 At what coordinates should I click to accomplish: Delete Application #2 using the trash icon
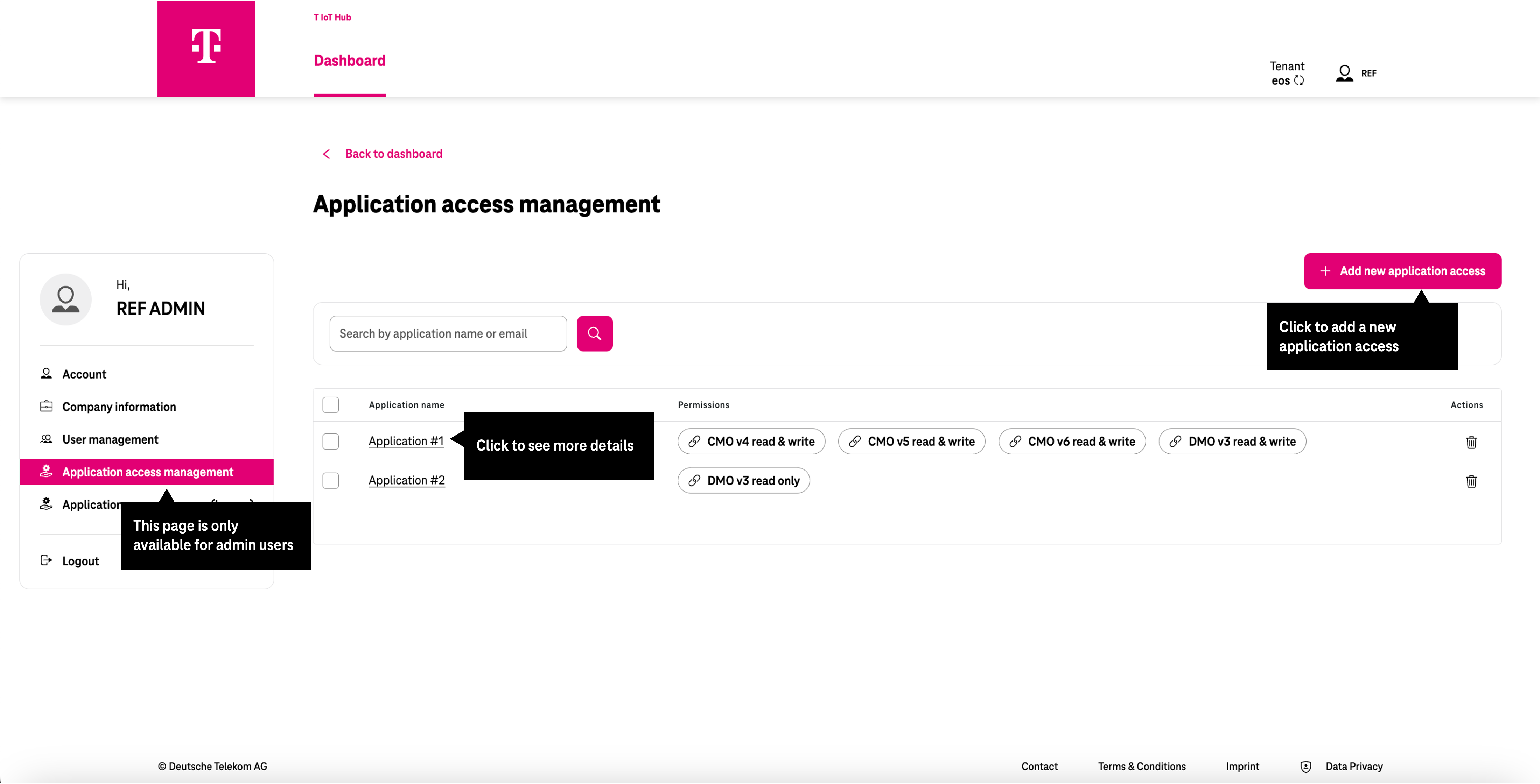pyautogui.click(x=1472, y=481)
